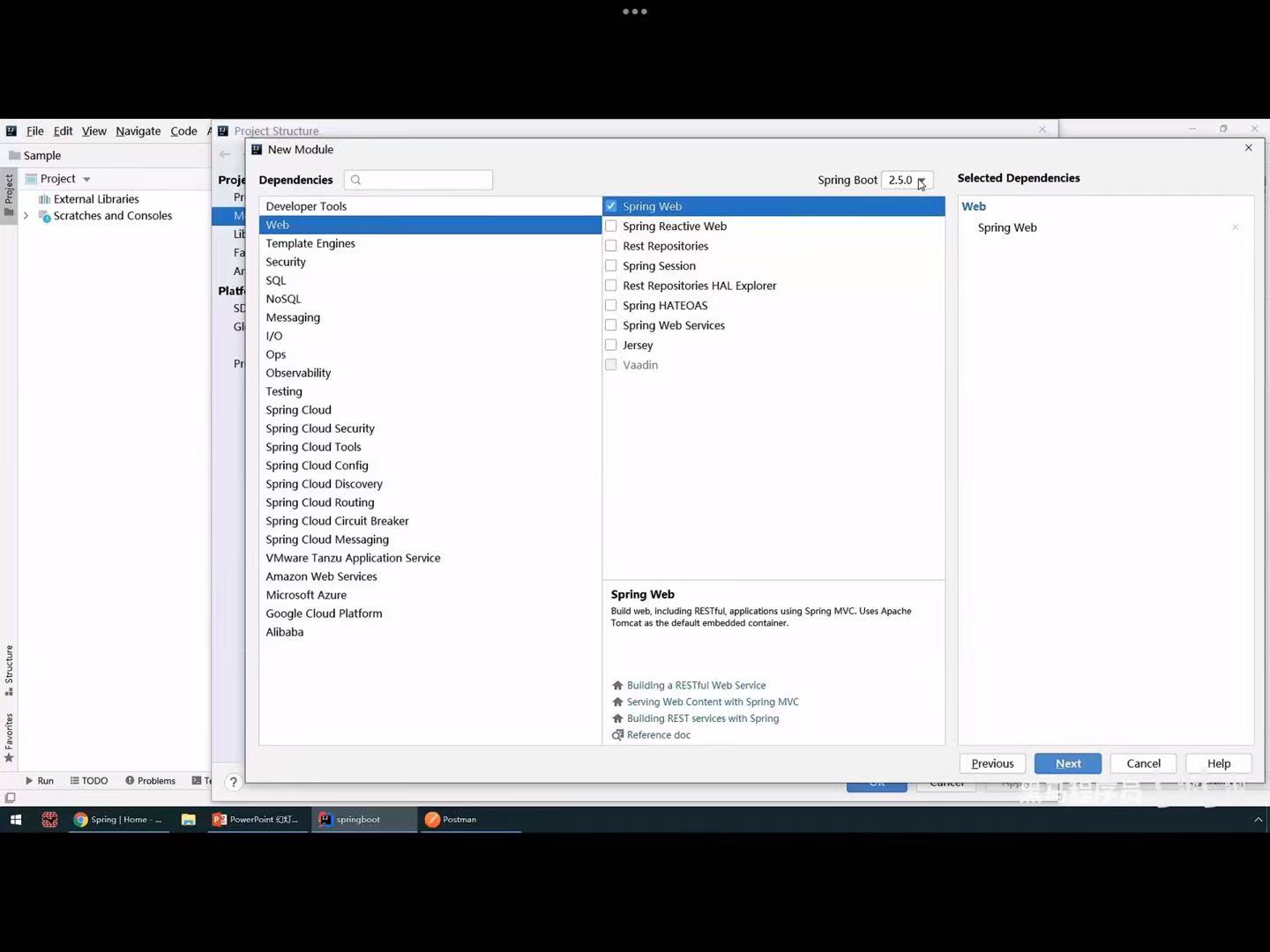
Task: Click the dependencies search field
Action: [x=418, y=180]
